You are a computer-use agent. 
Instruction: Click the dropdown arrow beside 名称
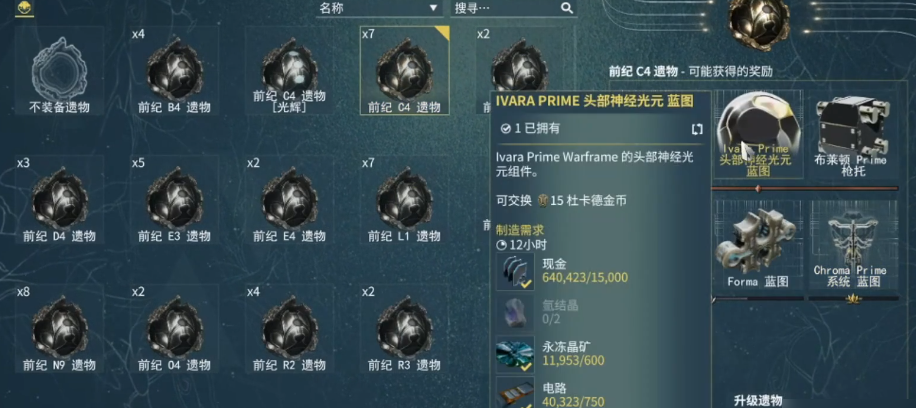coord(433,8)
